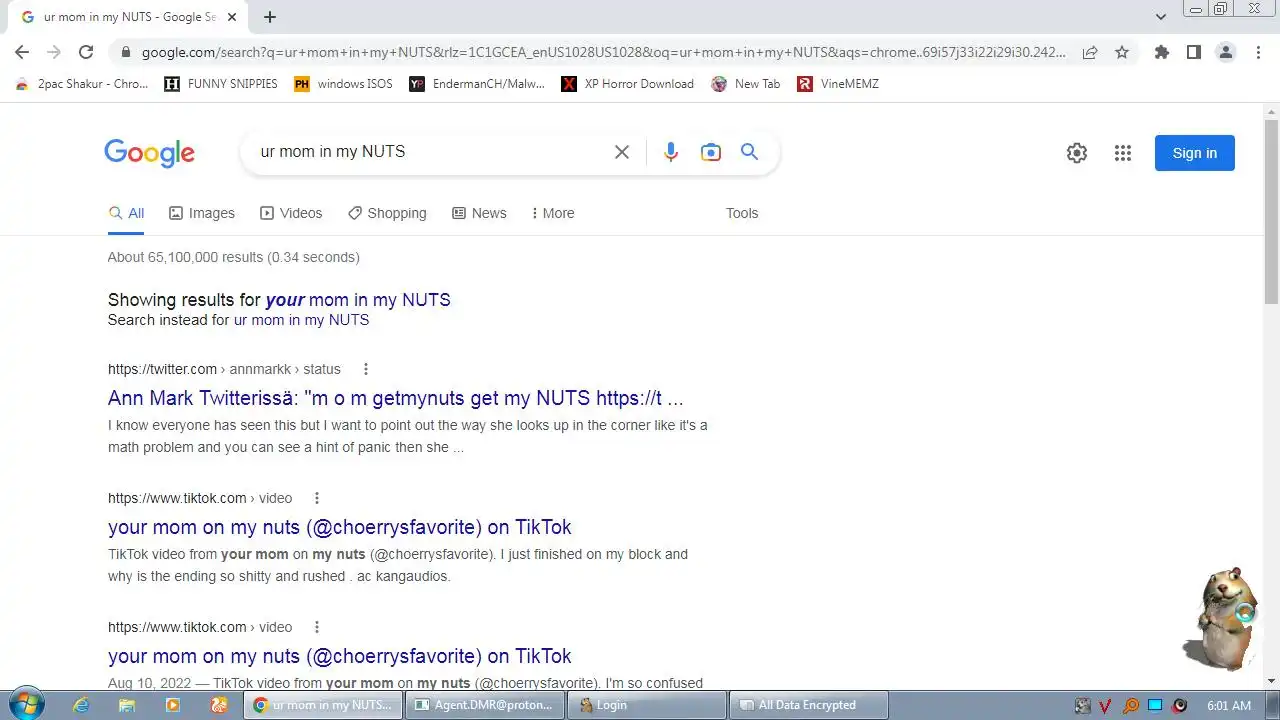Viewport: 1280px width, 720px height.
Task: Open Login taskbar window
Action: click(x=646, y=705)
